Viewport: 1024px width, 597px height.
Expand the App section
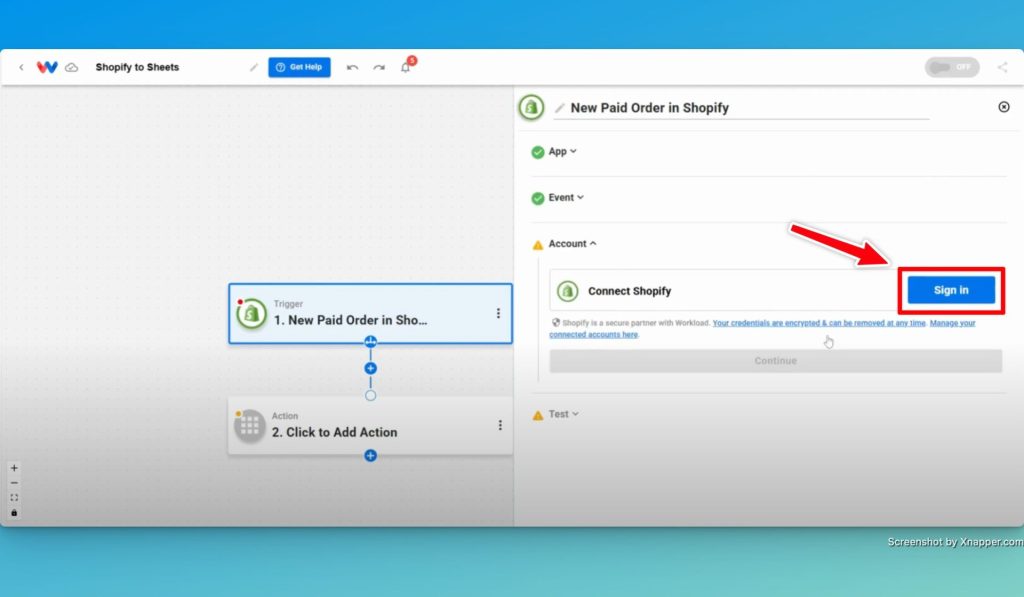coord(562,152)
